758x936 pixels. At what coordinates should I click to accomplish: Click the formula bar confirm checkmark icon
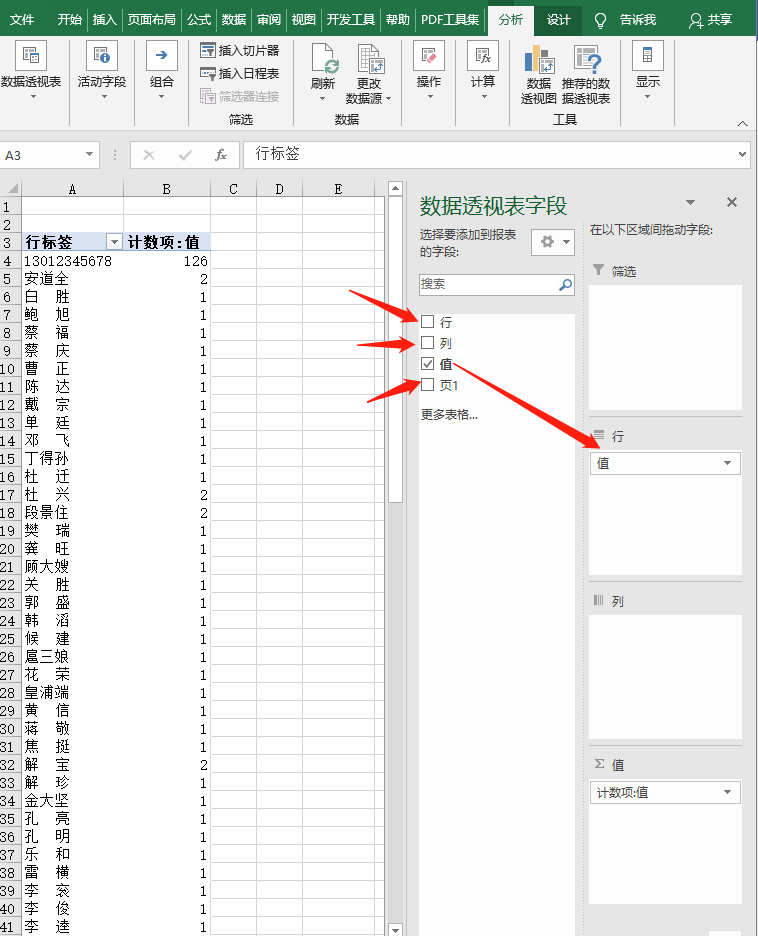[x=185, y=156]
